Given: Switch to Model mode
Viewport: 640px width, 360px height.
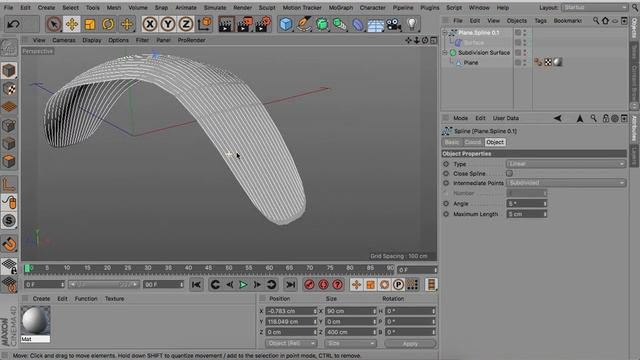Looking at the screenshot, I should point(9,71).
